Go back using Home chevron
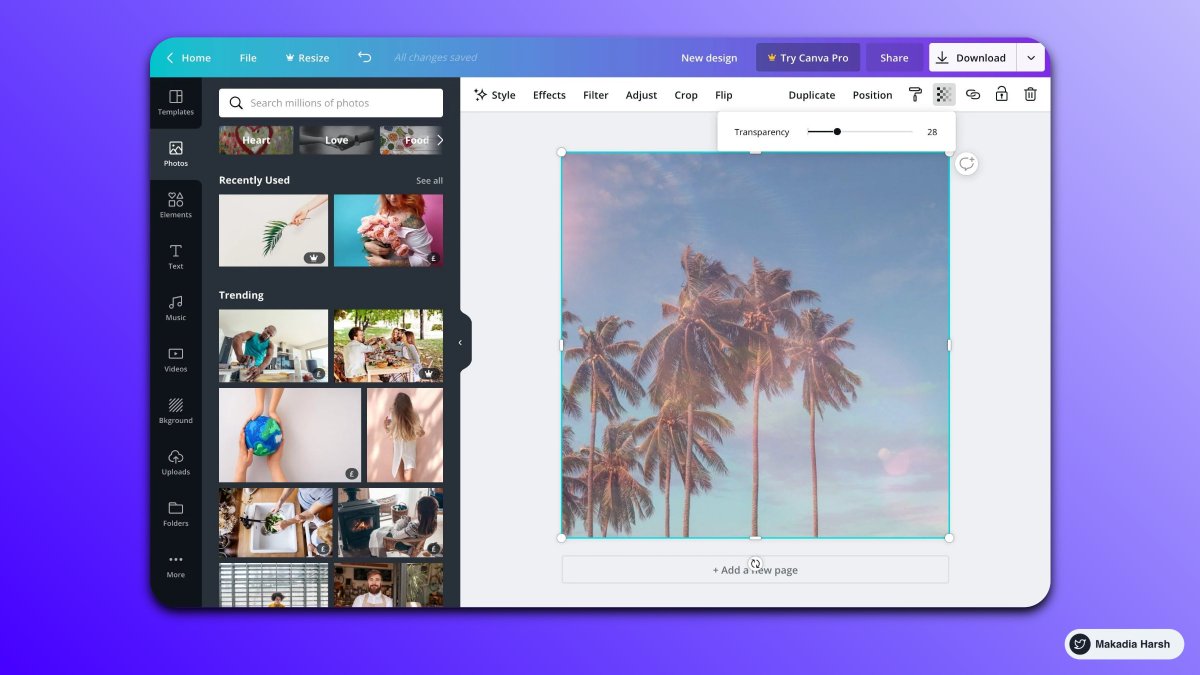Screen dimensions: 1200x675 (170, 58)
